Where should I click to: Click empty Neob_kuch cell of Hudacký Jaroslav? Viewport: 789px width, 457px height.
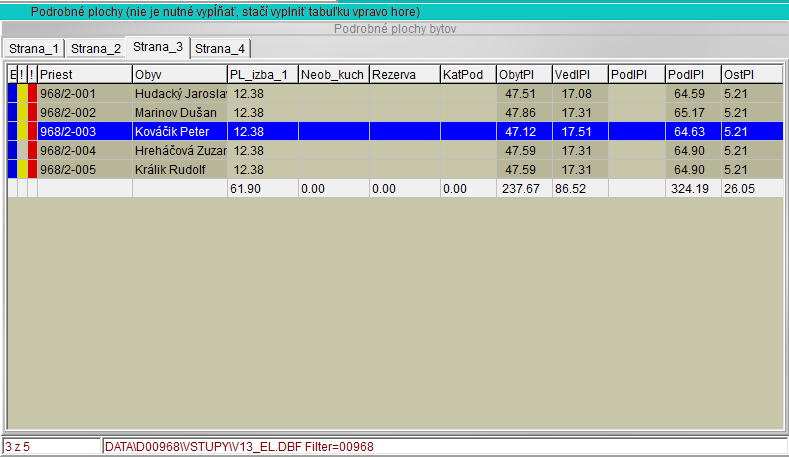[x=334, y=94]
